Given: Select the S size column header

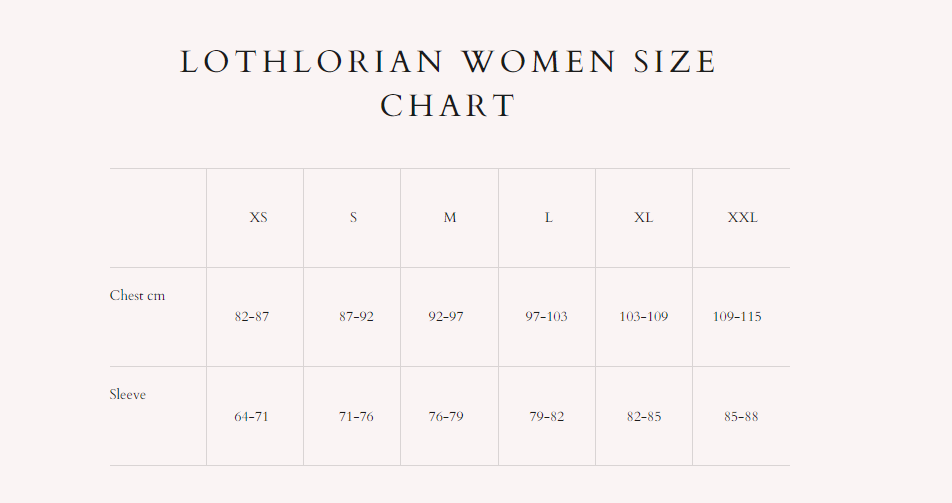Looking at the screenshot, I should tap(353, 217).
